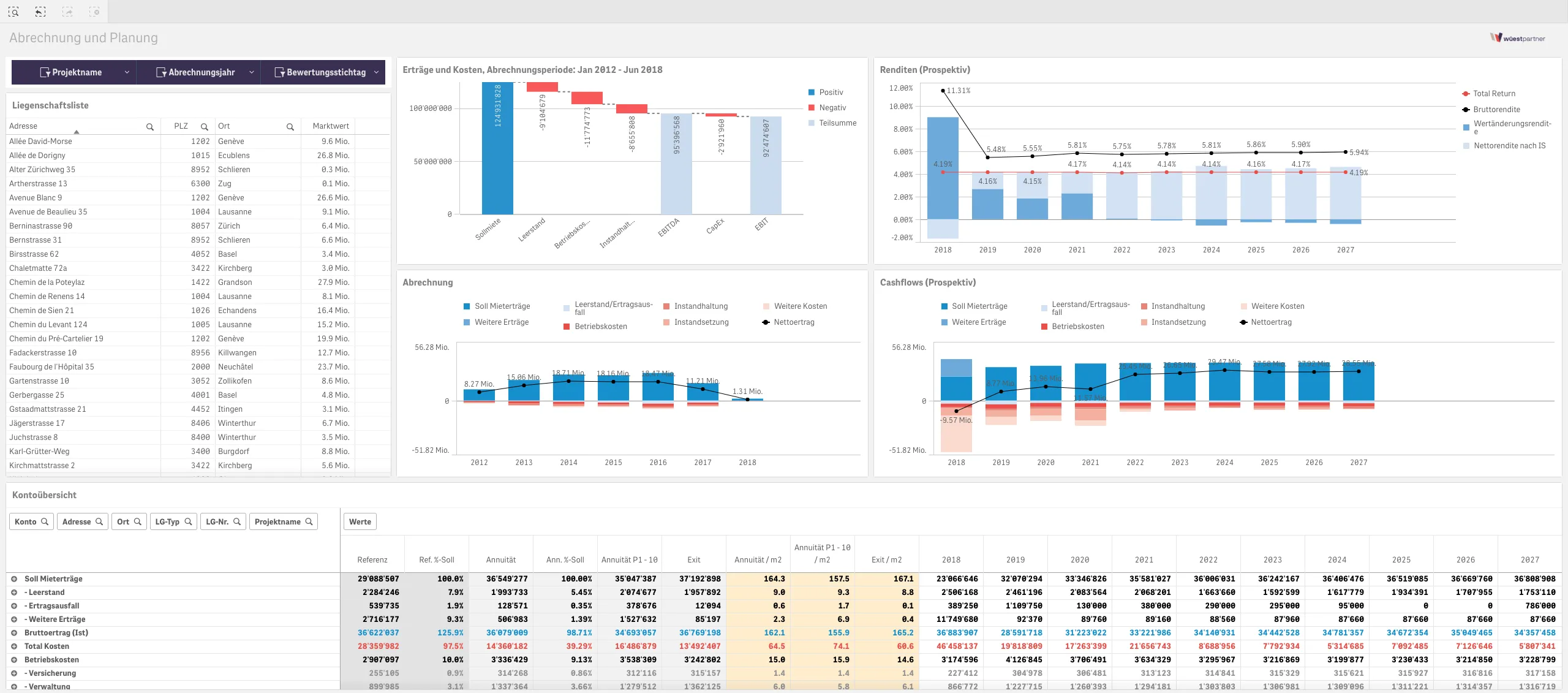
Task: Select Total Return legend entry
Action: (1488, 94)
